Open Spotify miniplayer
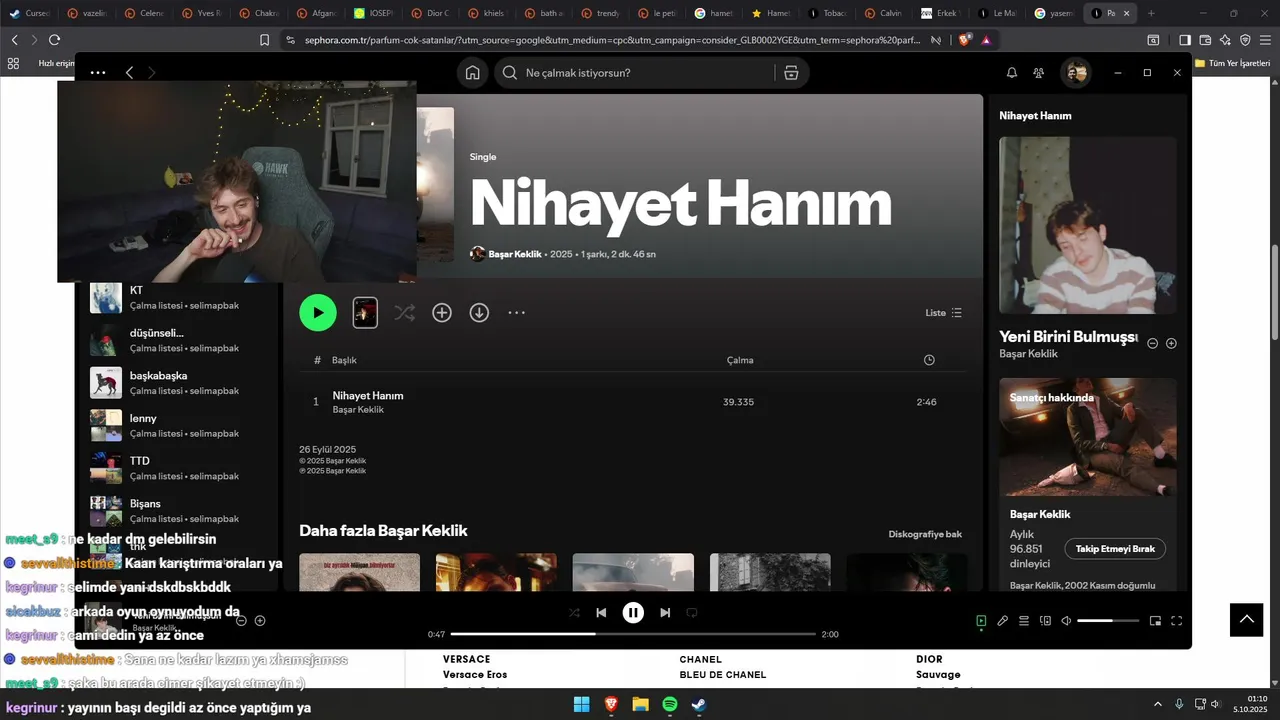The height and width of the screenshot is (720, 1280). 1155,621
